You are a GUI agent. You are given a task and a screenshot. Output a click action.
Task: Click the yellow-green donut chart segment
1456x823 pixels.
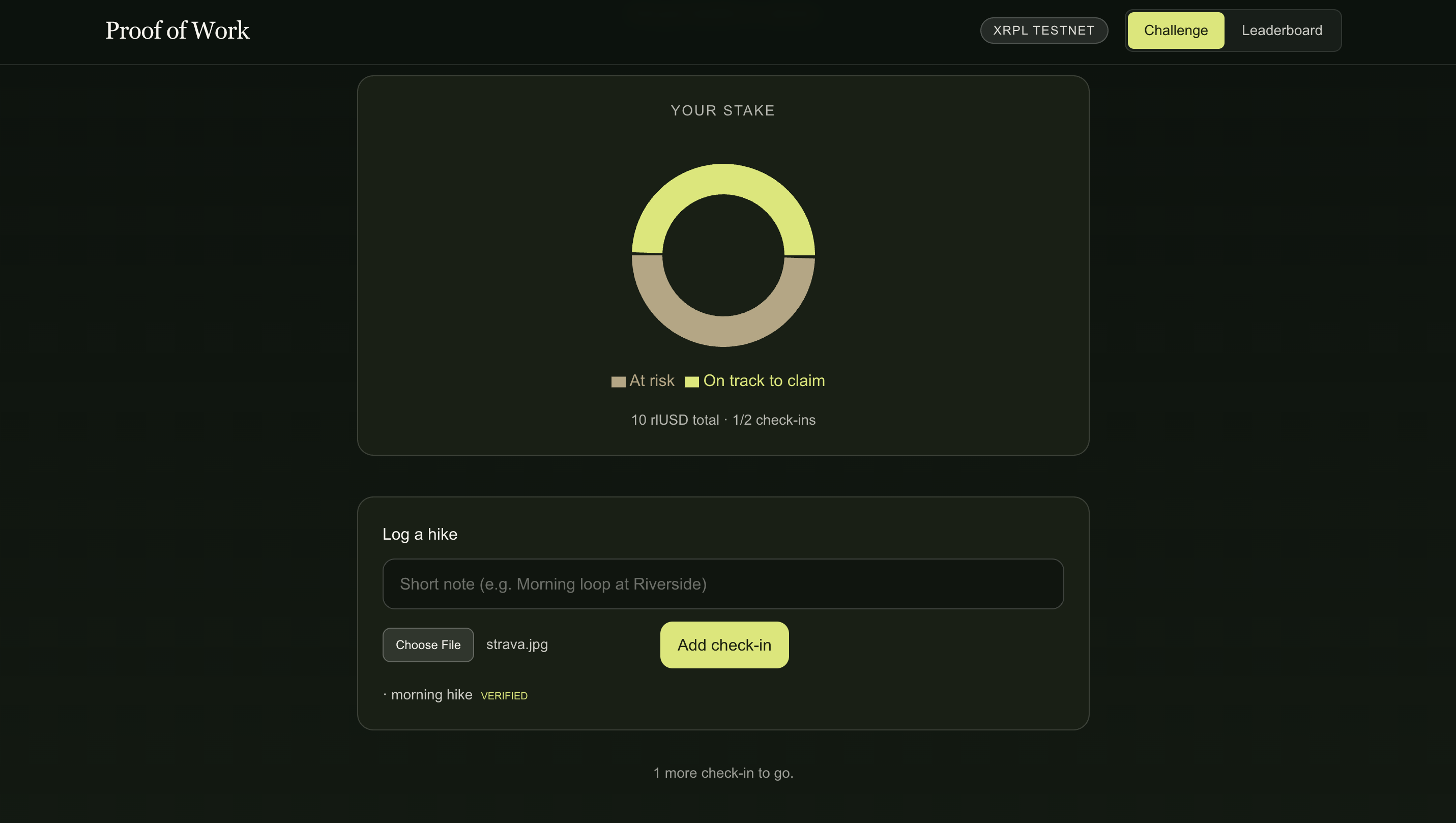[723, 179]
